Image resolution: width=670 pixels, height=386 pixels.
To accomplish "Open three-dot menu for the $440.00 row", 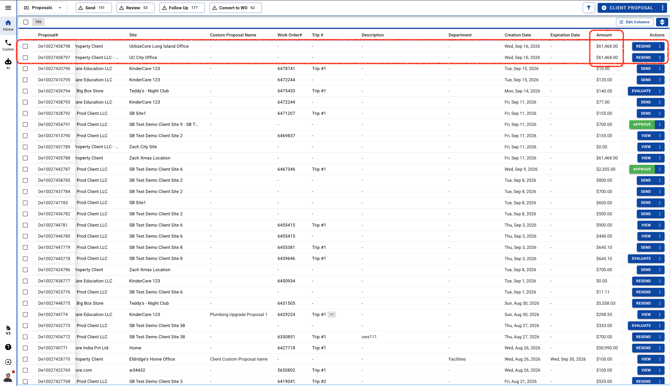I will pyautogui.click(x=660, y=236).
